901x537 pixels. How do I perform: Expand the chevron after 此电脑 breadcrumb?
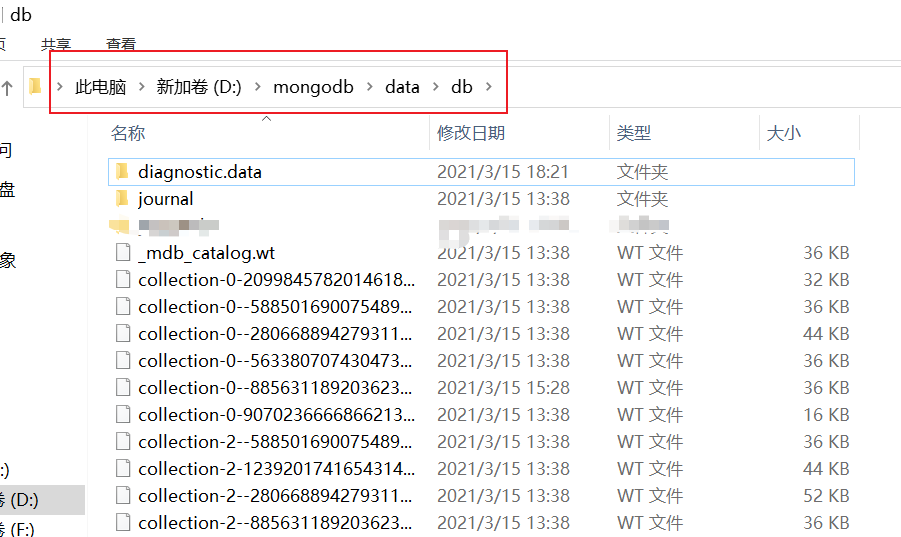(x=141, y=87)
